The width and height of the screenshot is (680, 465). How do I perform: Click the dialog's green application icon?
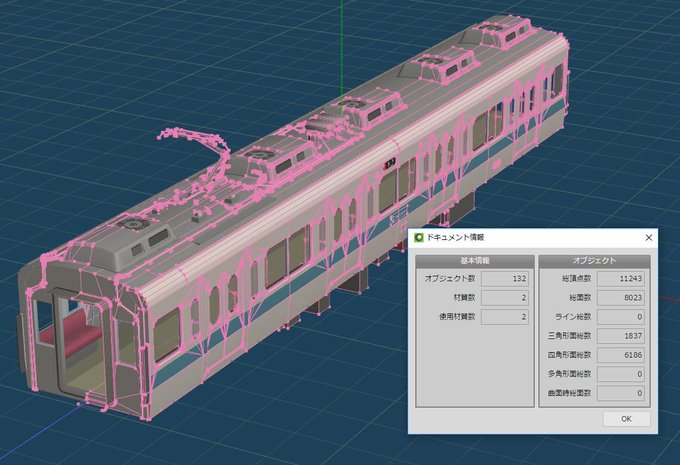pos(419,238)
